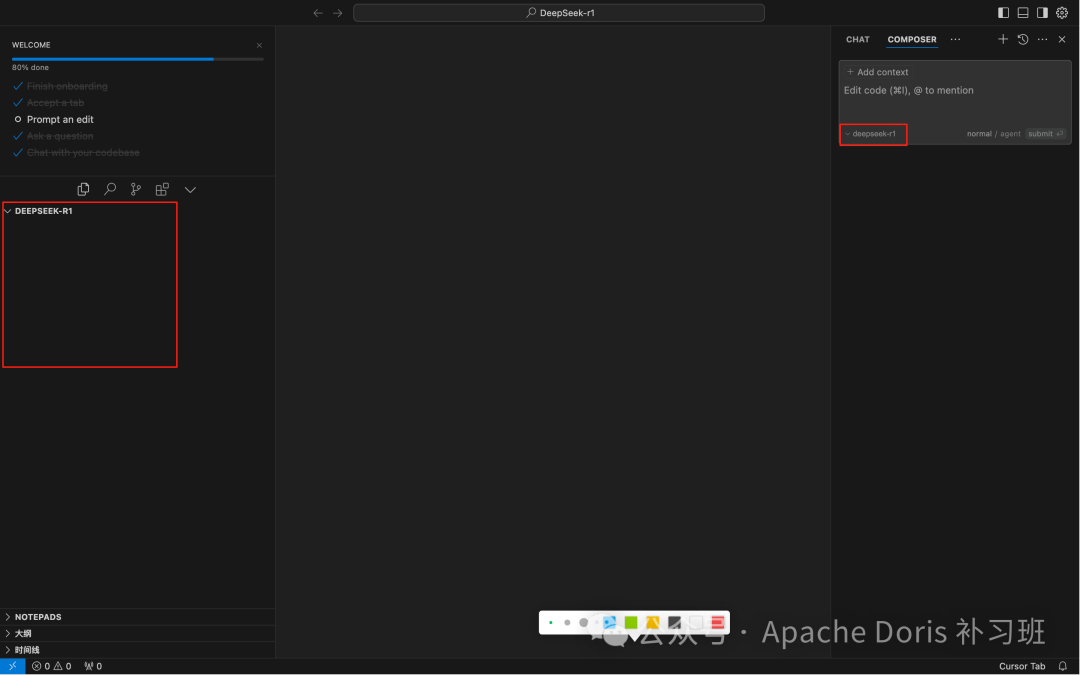
Task: Pick the green color swatch
Action: pos(631,623)
